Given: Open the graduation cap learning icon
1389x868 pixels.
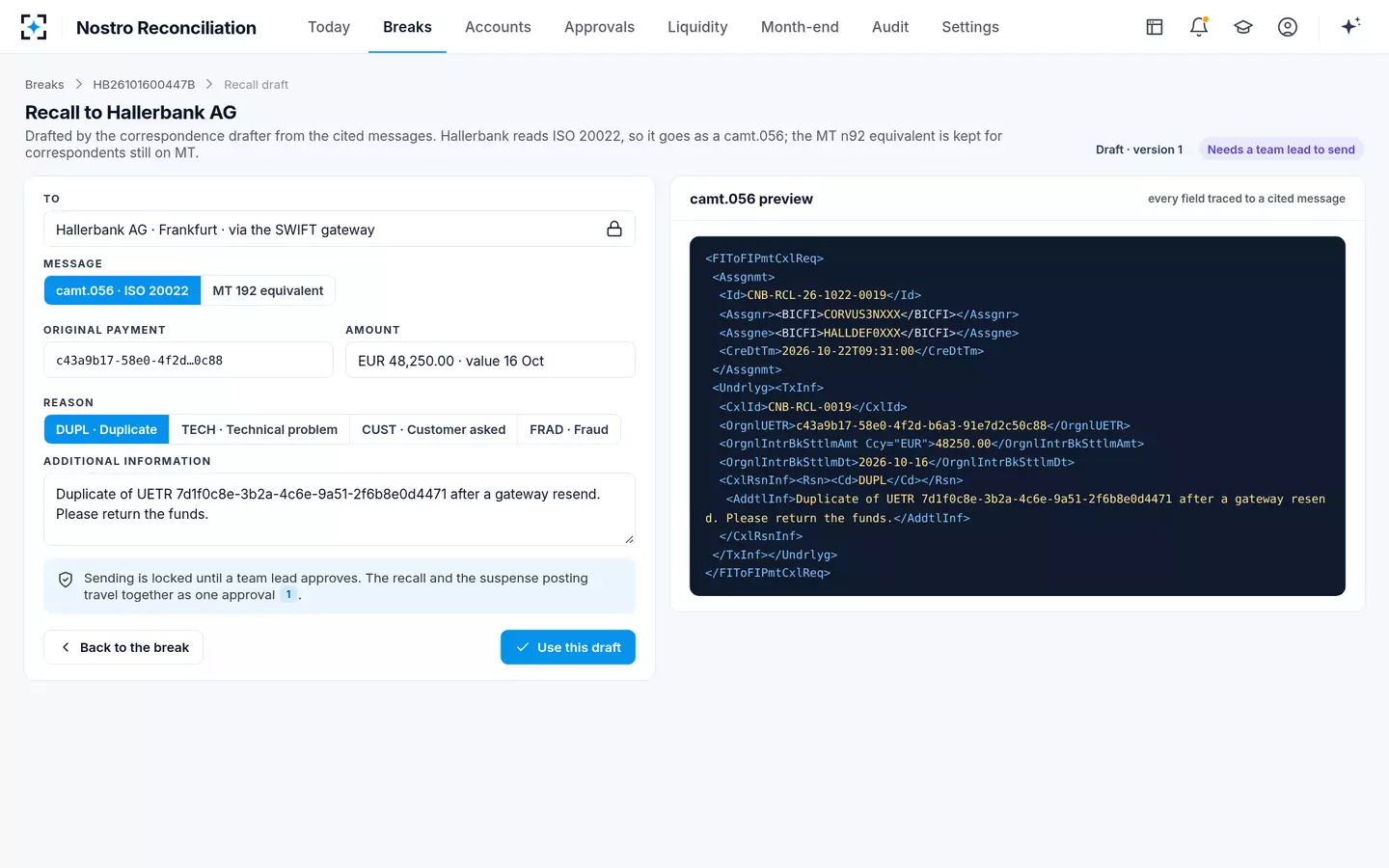Looking at the screenshot, I should point(1243,27).
